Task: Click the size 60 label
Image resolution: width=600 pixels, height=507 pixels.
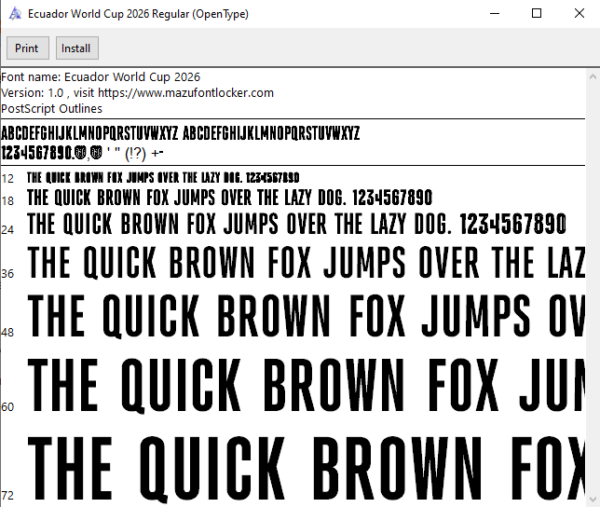Action: [7, 407]
